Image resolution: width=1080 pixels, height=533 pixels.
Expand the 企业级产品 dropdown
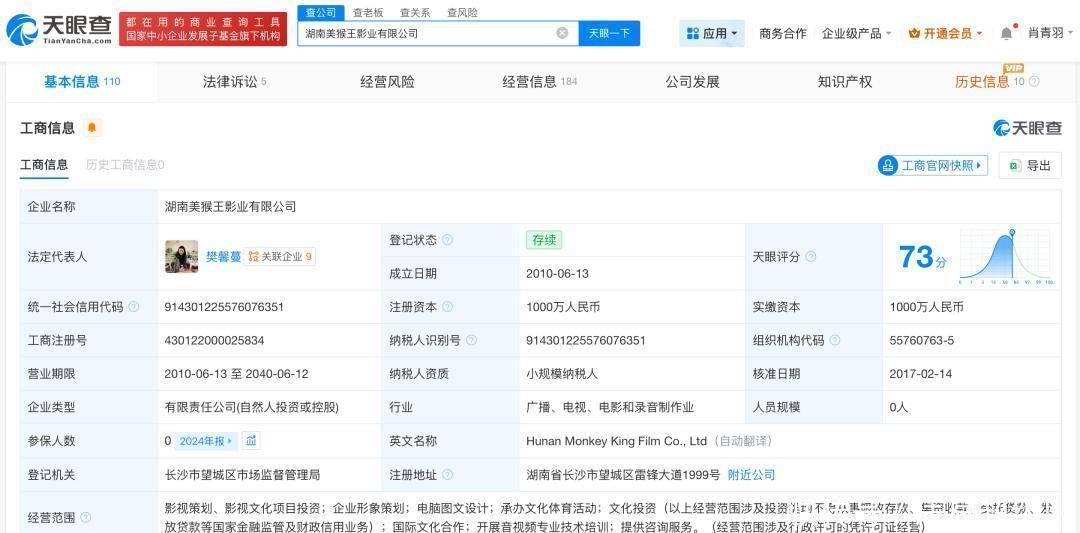click(856, 33)
